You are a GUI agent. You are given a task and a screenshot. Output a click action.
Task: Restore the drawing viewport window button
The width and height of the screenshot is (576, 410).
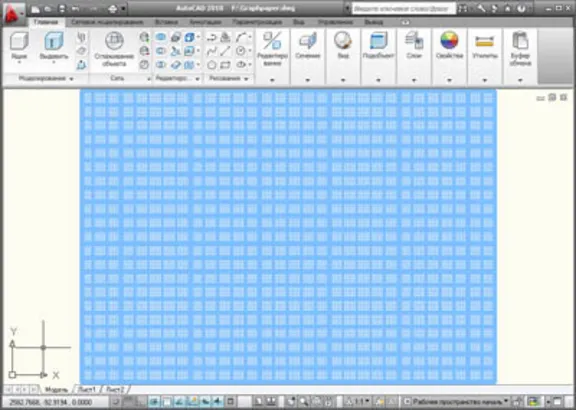coord(552,97)
